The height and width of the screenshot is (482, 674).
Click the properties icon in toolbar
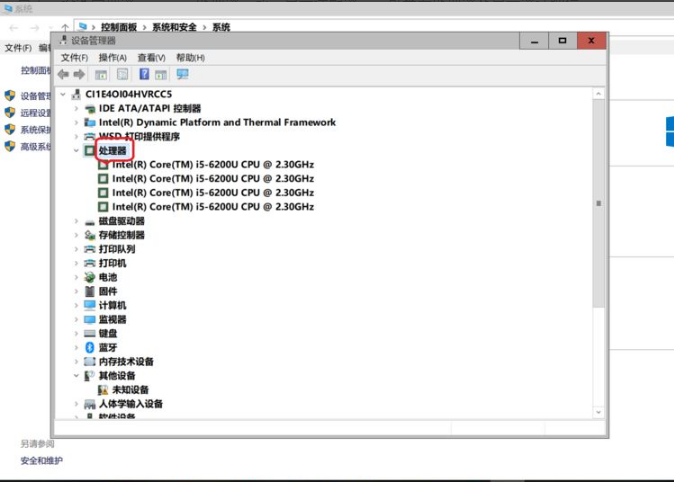point(101,74)
